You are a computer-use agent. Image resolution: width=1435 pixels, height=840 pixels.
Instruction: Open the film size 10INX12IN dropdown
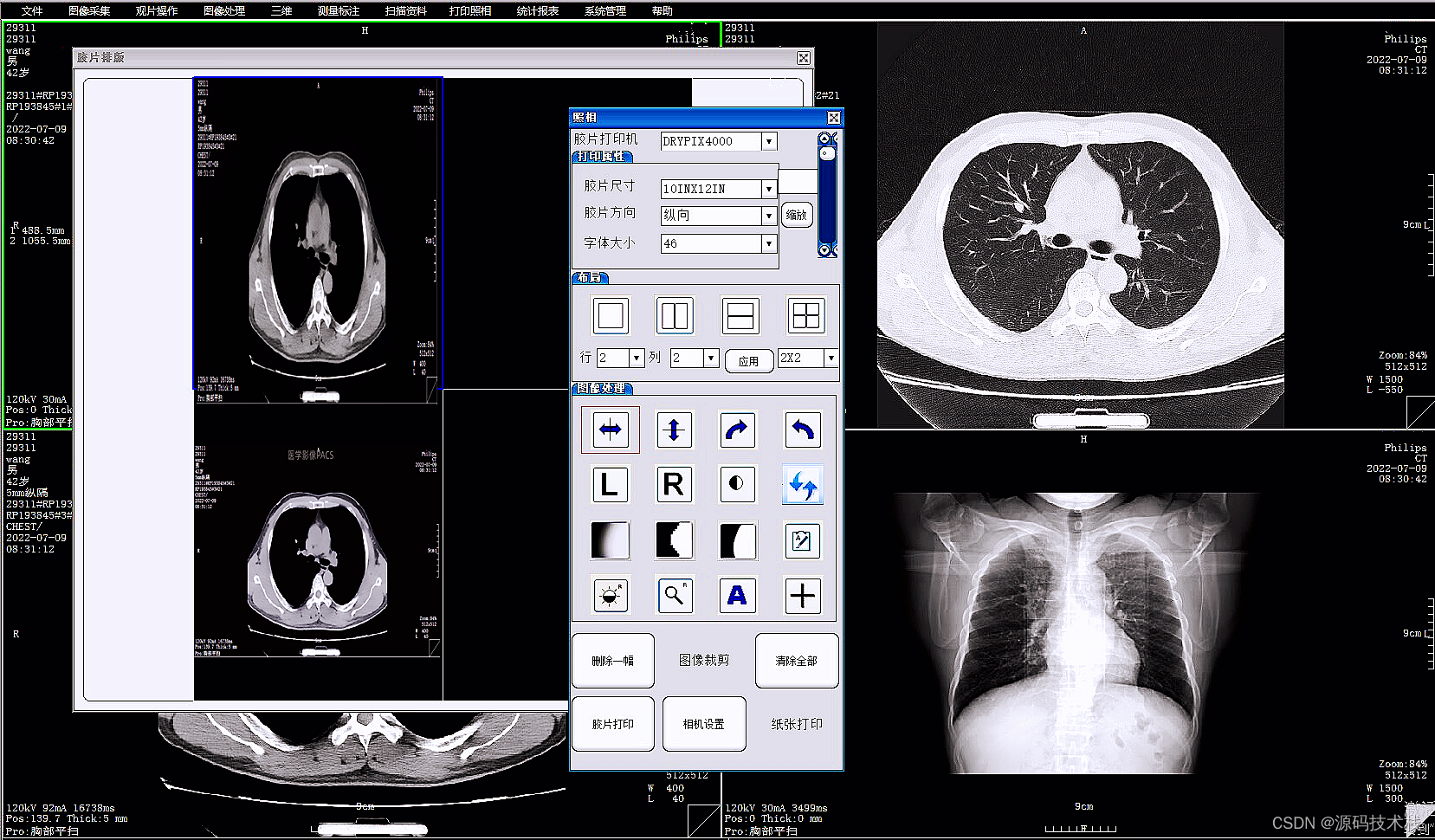click(769, 189)
